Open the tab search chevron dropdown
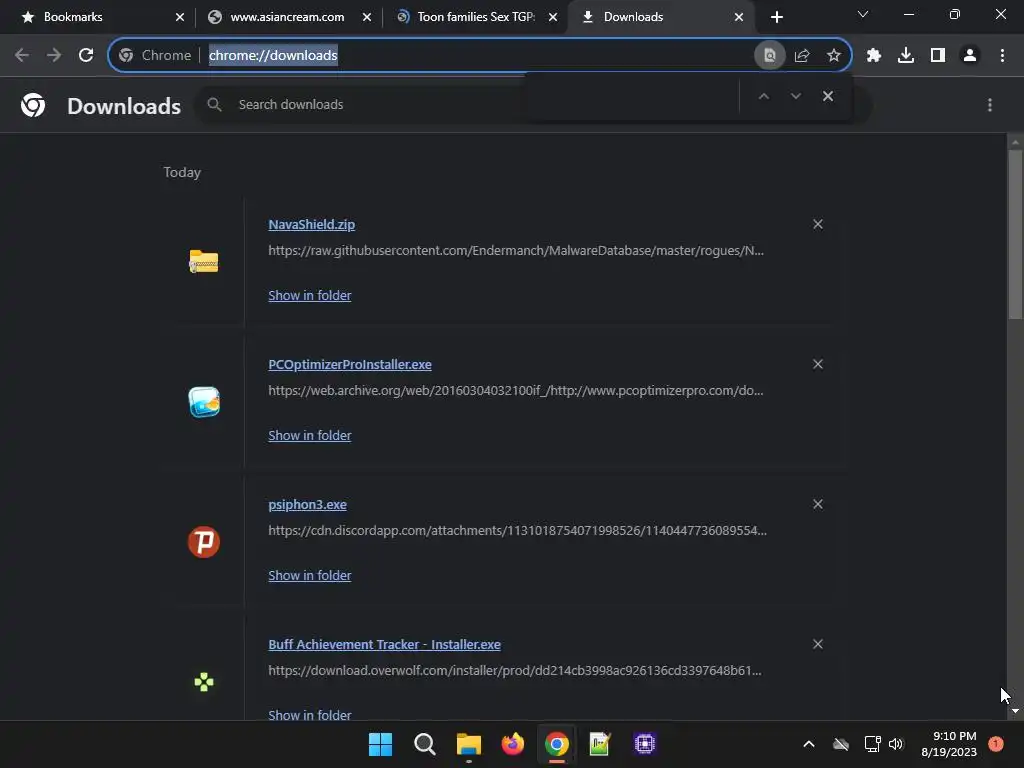 [x=863, y=14]
